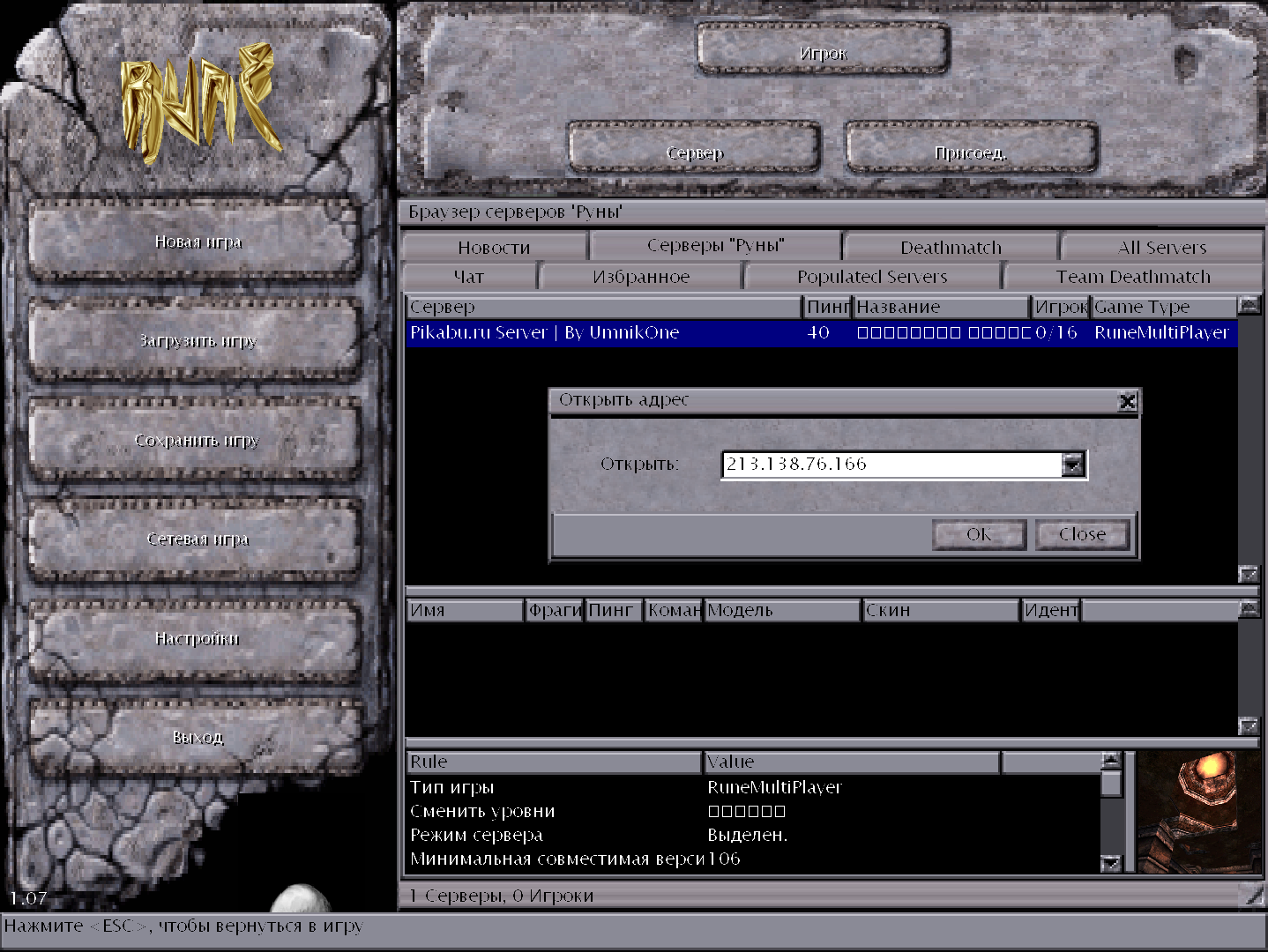
Task: Sort by the Название column header
Action: pos(942,307)
